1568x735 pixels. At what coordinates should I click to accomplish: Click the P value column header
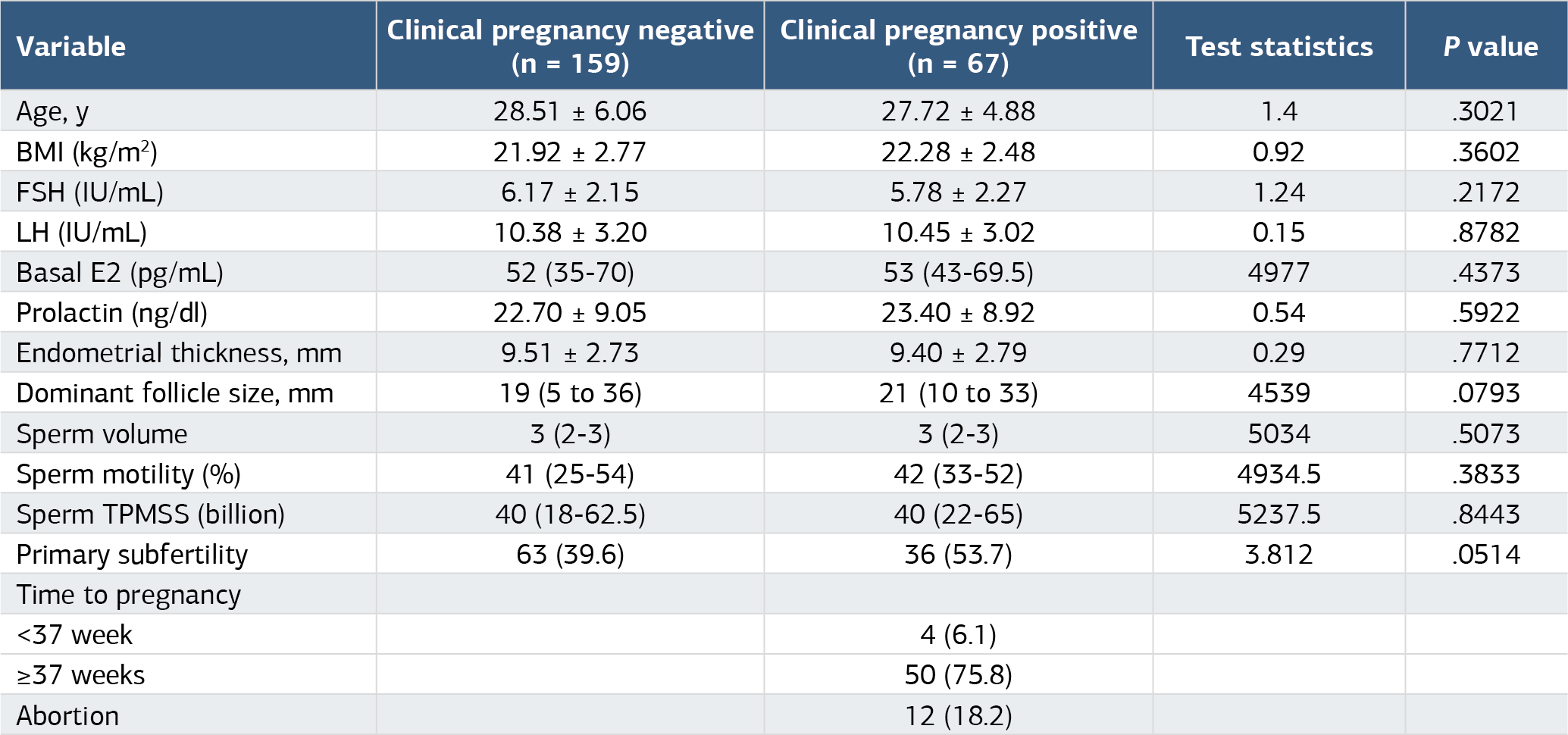(x=1491, y=47)
